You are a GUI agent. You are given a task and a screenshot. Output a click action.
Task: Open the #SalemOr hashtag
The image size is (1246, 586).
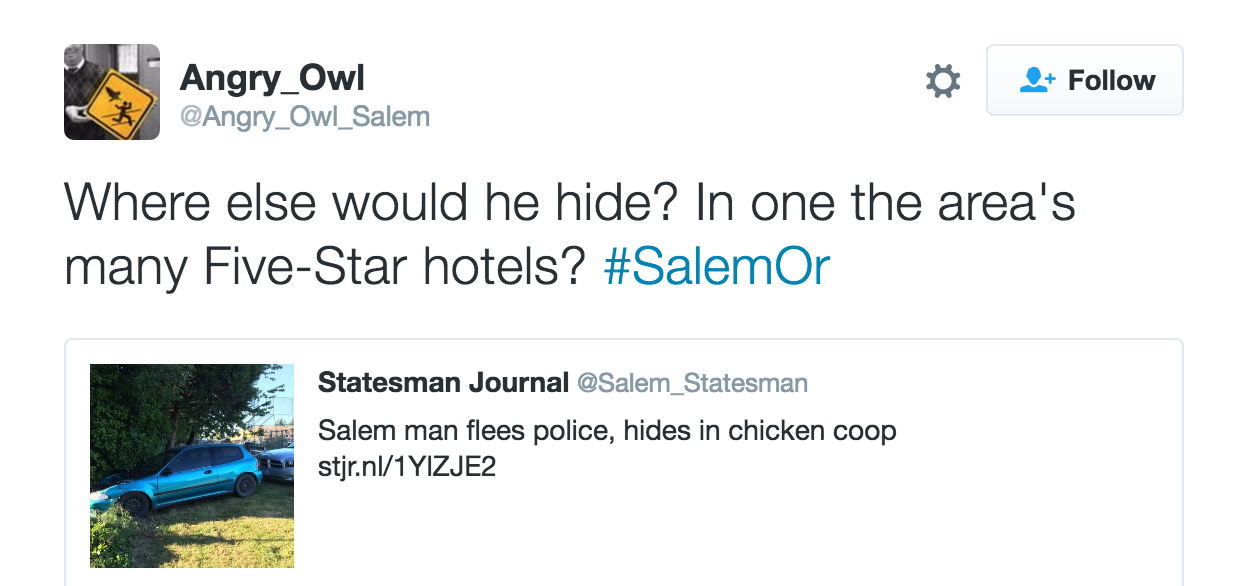pyautogui.click(x=716, y=267)
